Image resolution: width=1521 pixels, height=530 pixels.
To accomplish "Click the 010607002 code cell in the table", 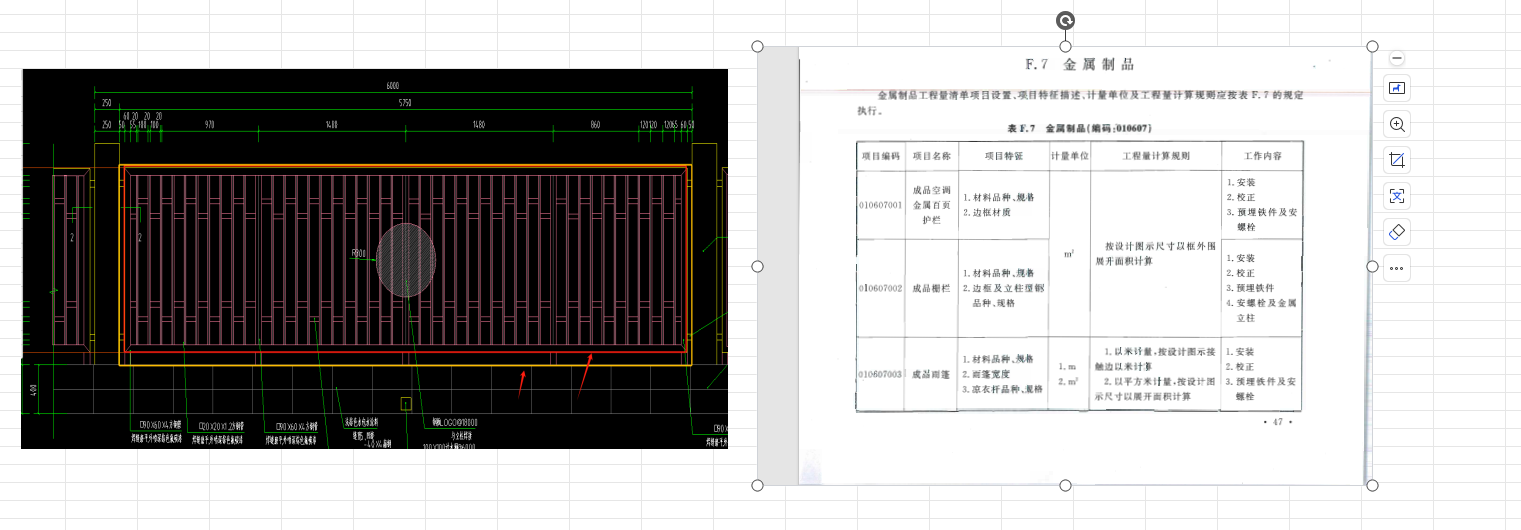I will [880, 288].
